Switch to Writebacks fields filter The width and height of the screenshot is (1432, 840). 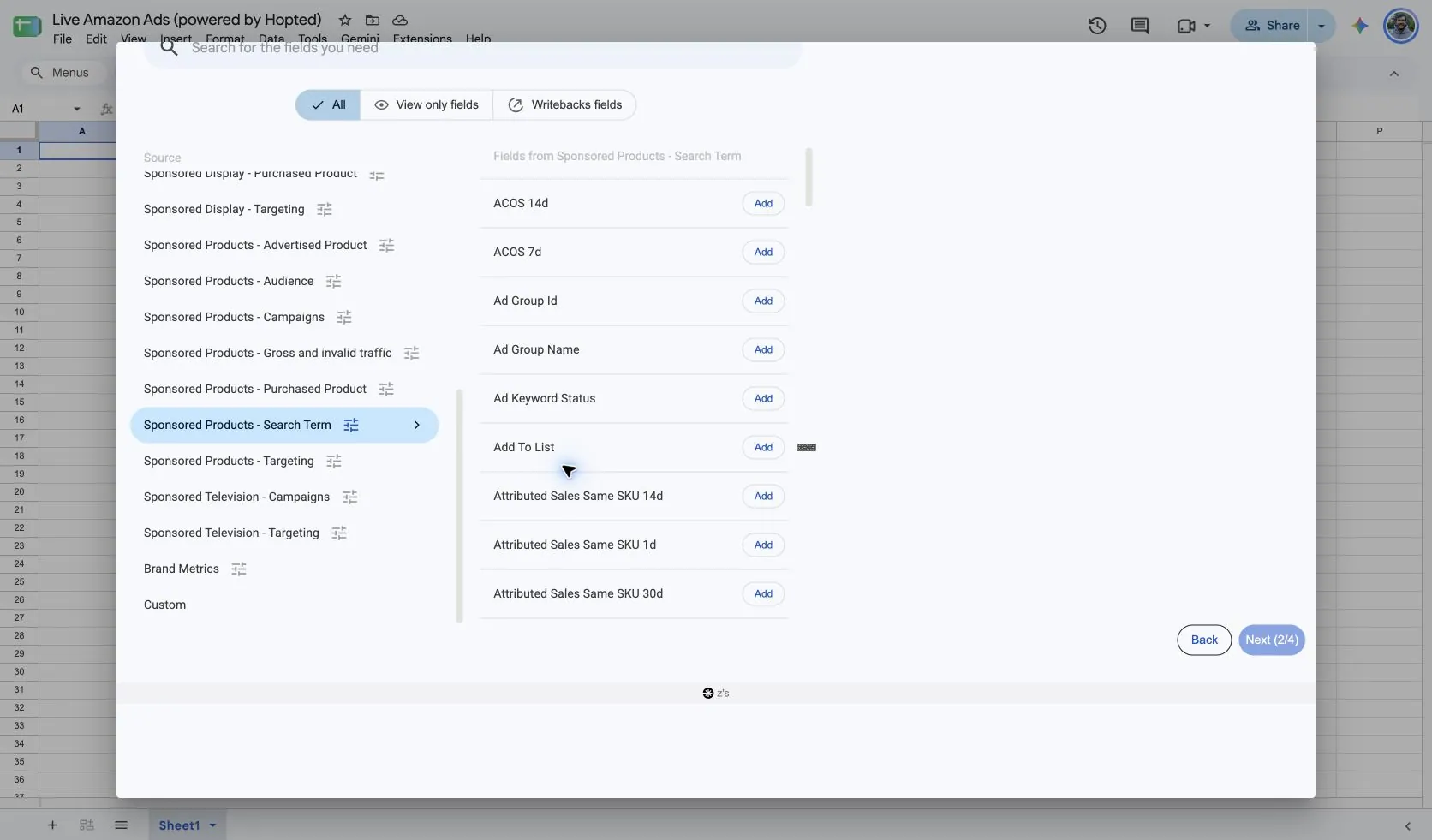click(x=564, y=104)
